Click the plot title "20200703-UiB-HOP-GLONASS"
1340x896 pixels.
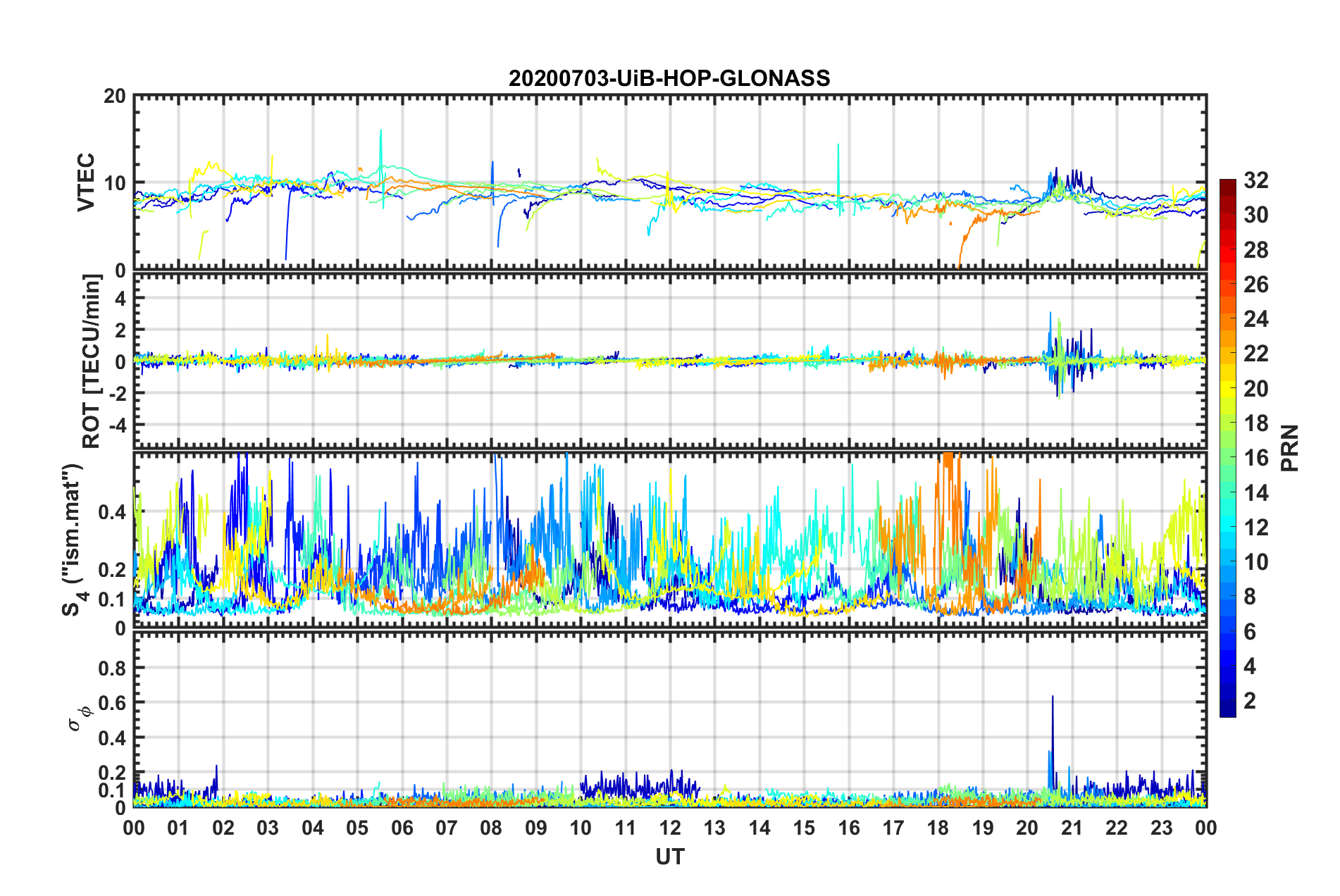click(669, 78)
